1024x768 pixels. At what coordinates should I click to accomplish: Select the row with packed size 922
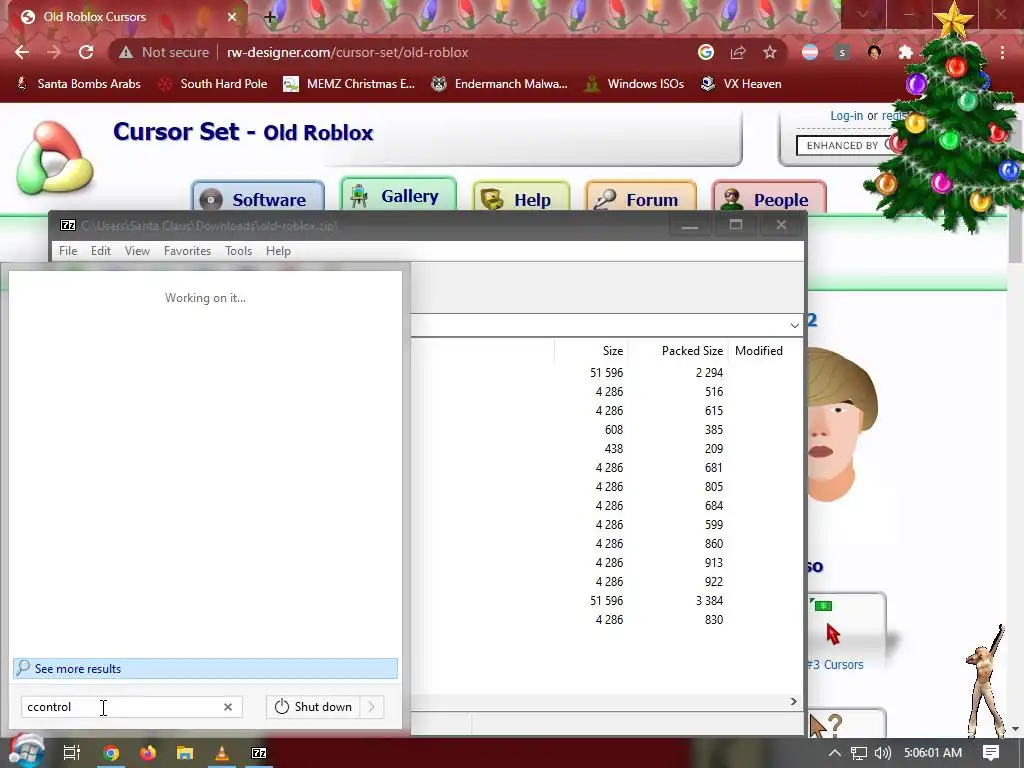coord(607,581)
